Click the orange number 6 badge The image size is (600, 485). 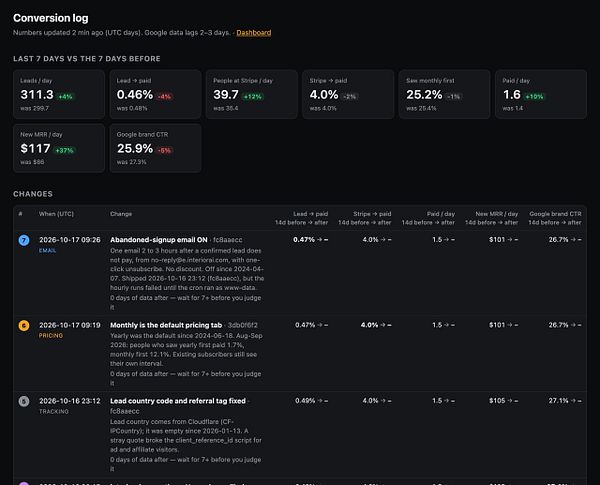click(24, 325)
